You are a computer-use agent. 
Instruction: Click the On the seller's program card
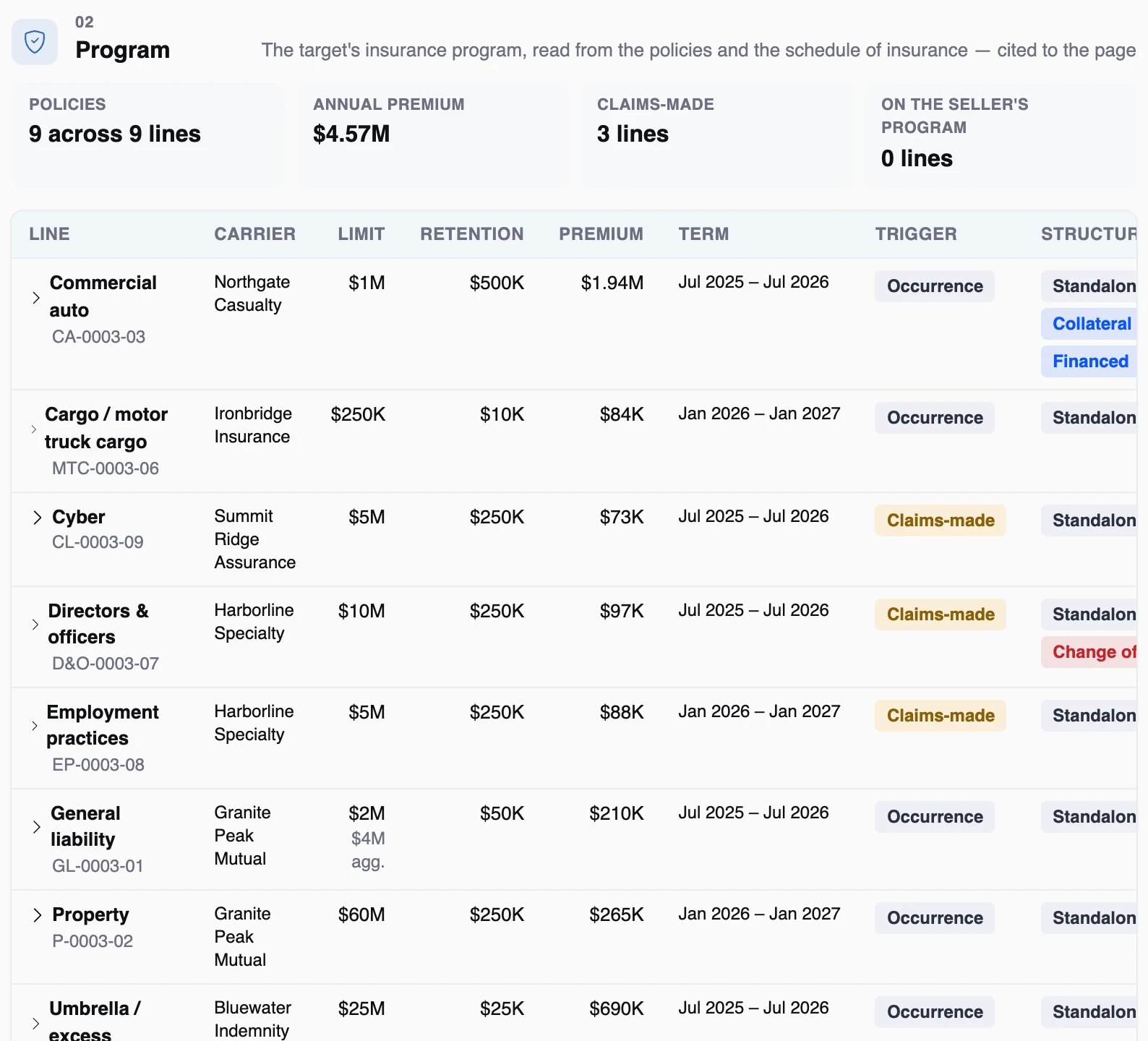click(1001, 135)
